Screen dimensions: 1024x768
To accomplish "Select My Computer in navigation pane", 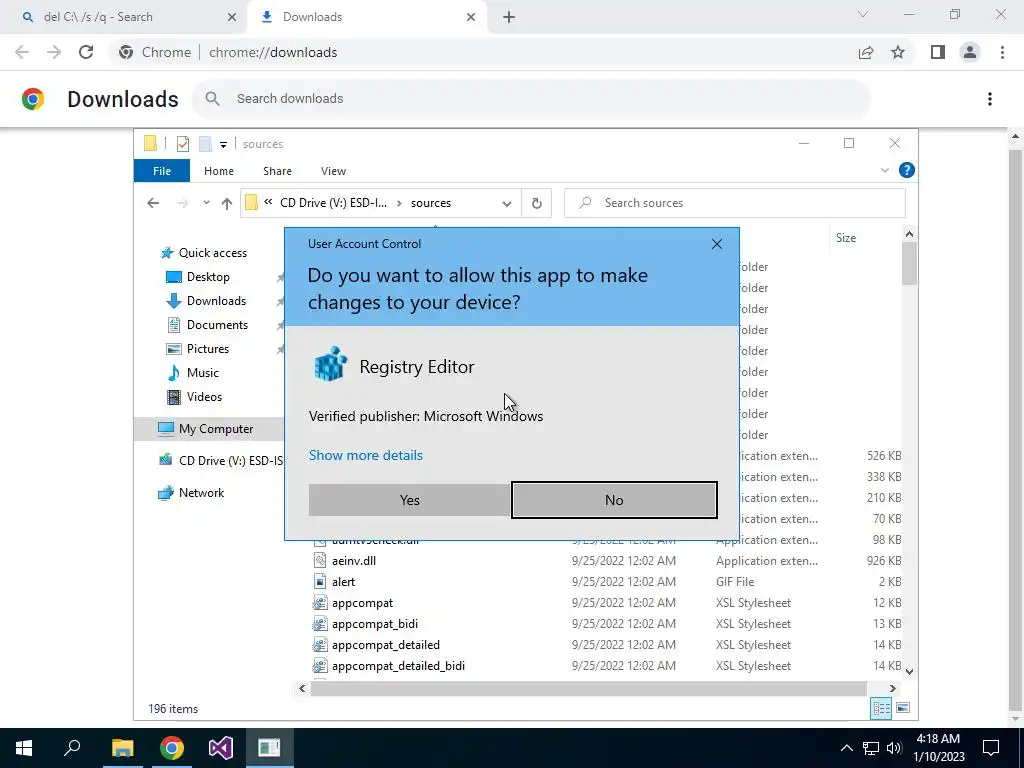I will 209,429.
